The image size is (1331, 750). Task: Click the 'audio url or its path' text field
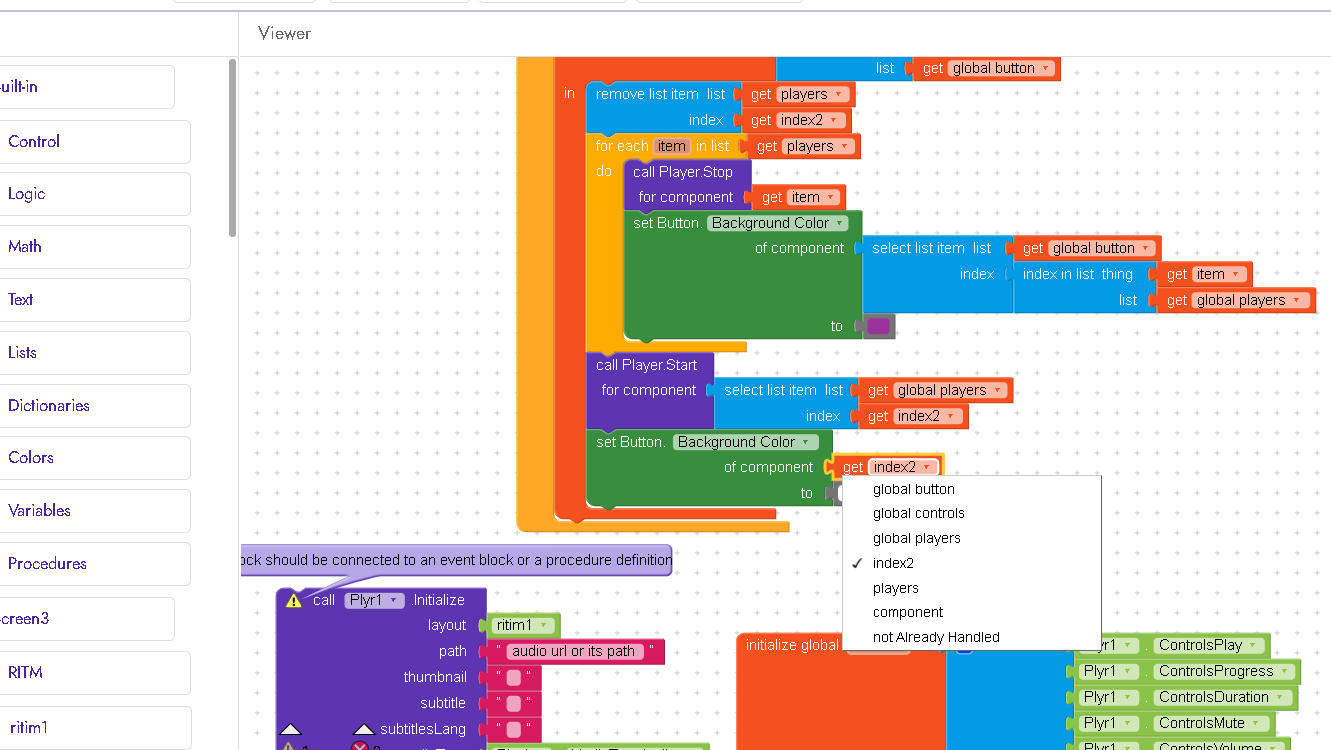point(574,651)
